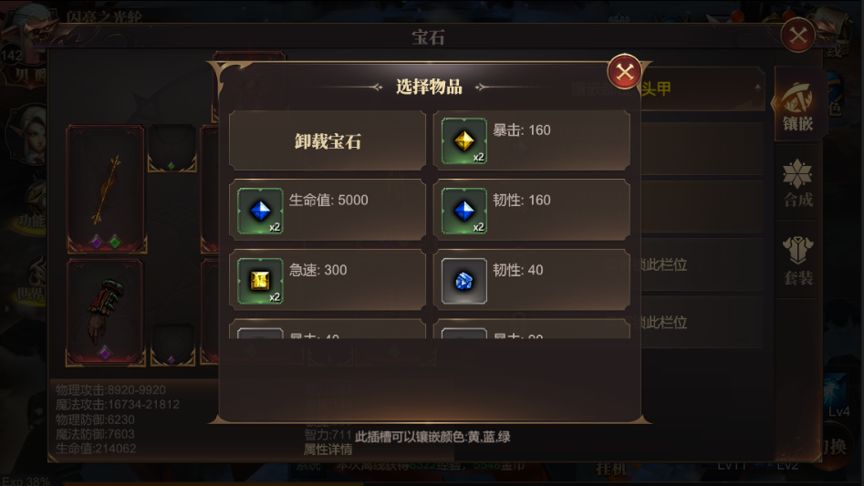Select the yellow square 急速 300 gem
864x486 pixels.
(260, 281)
